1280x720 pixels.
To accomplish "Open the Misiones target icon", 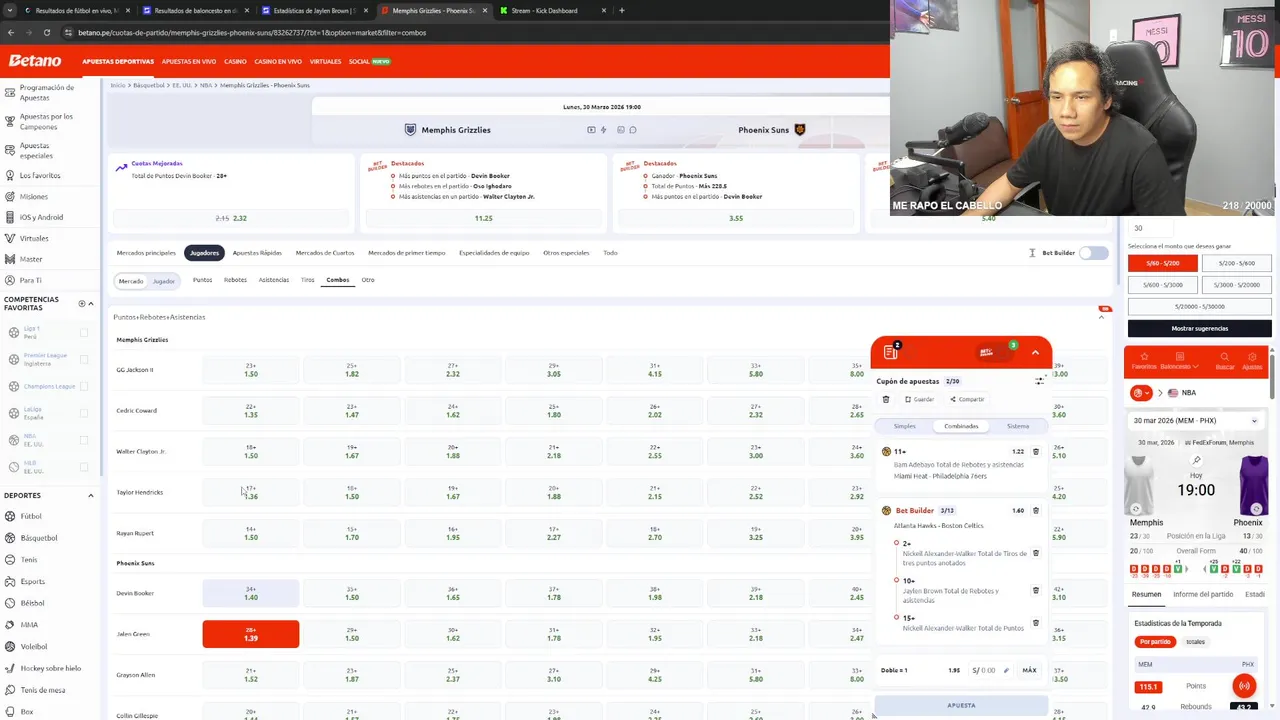I will 9,197.
